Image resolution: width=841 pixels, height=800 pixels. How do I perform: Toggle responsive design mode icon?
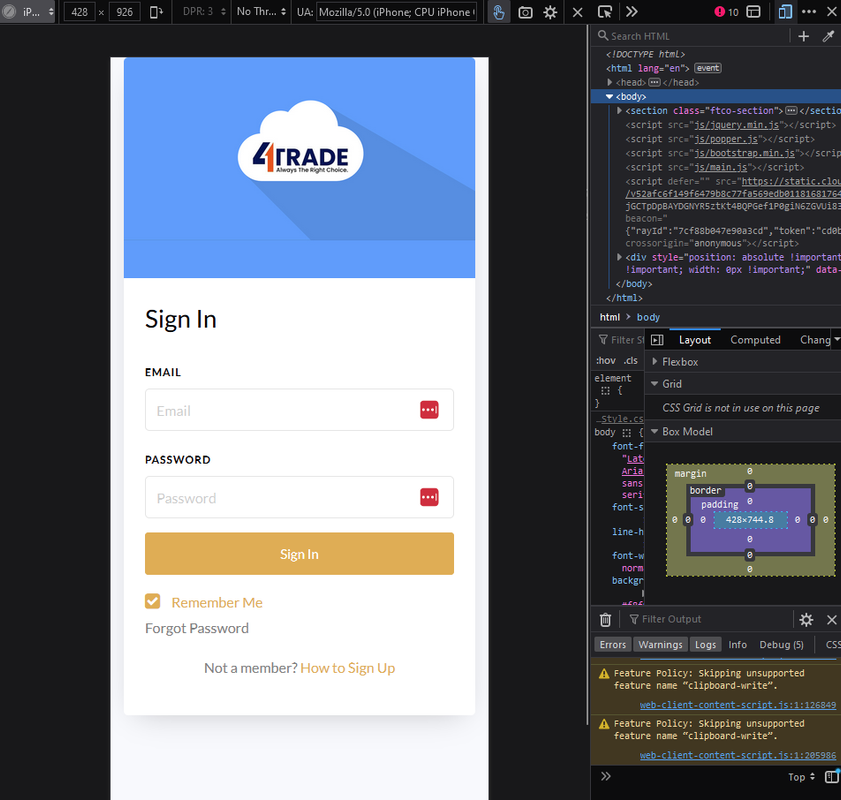pos(785,12)
